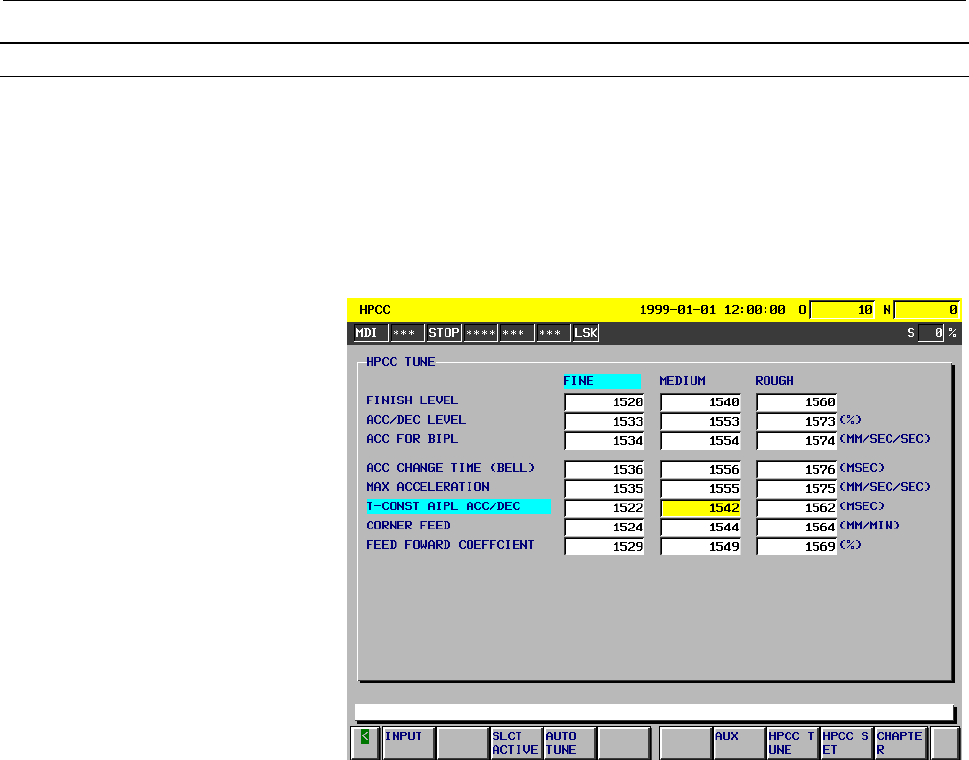Click the green left-arrow softkey
This screenshot has height=760, width=969.
click(x=365, y=743)
